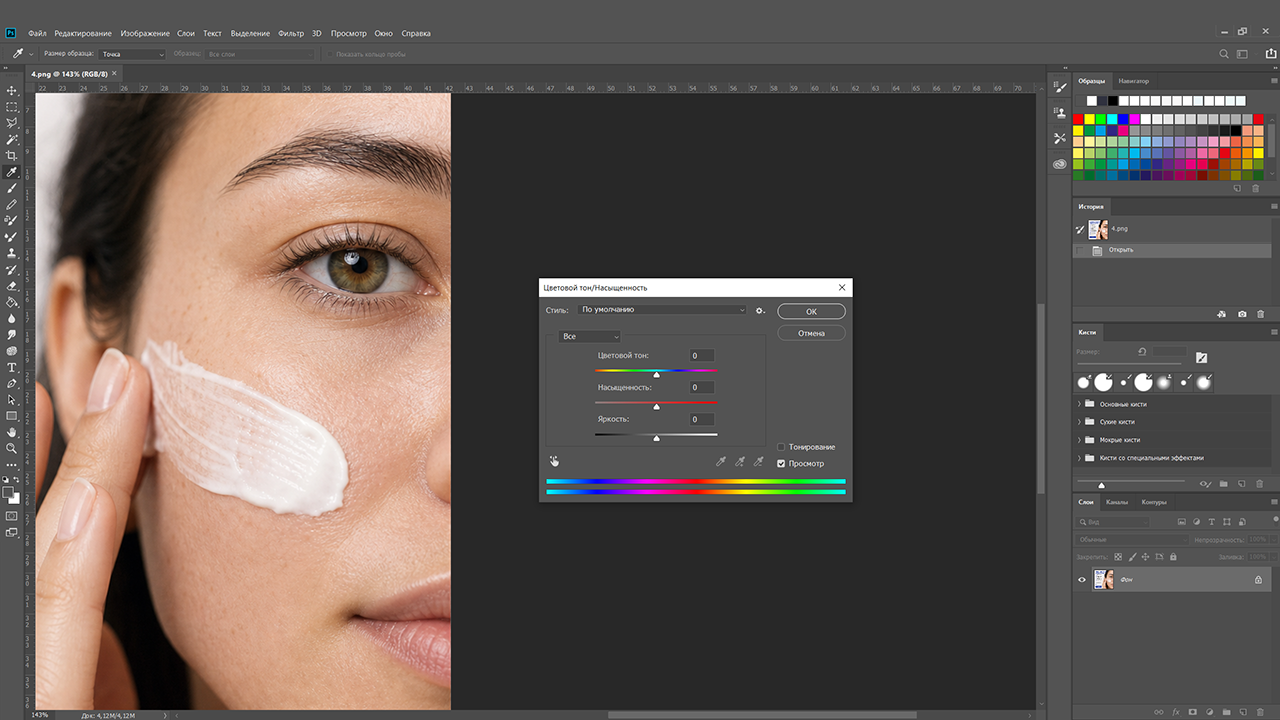This screenshot has width=1280, height=720.
Task: Click the Яркость slider handle
Action: click(x=656, y=438)
